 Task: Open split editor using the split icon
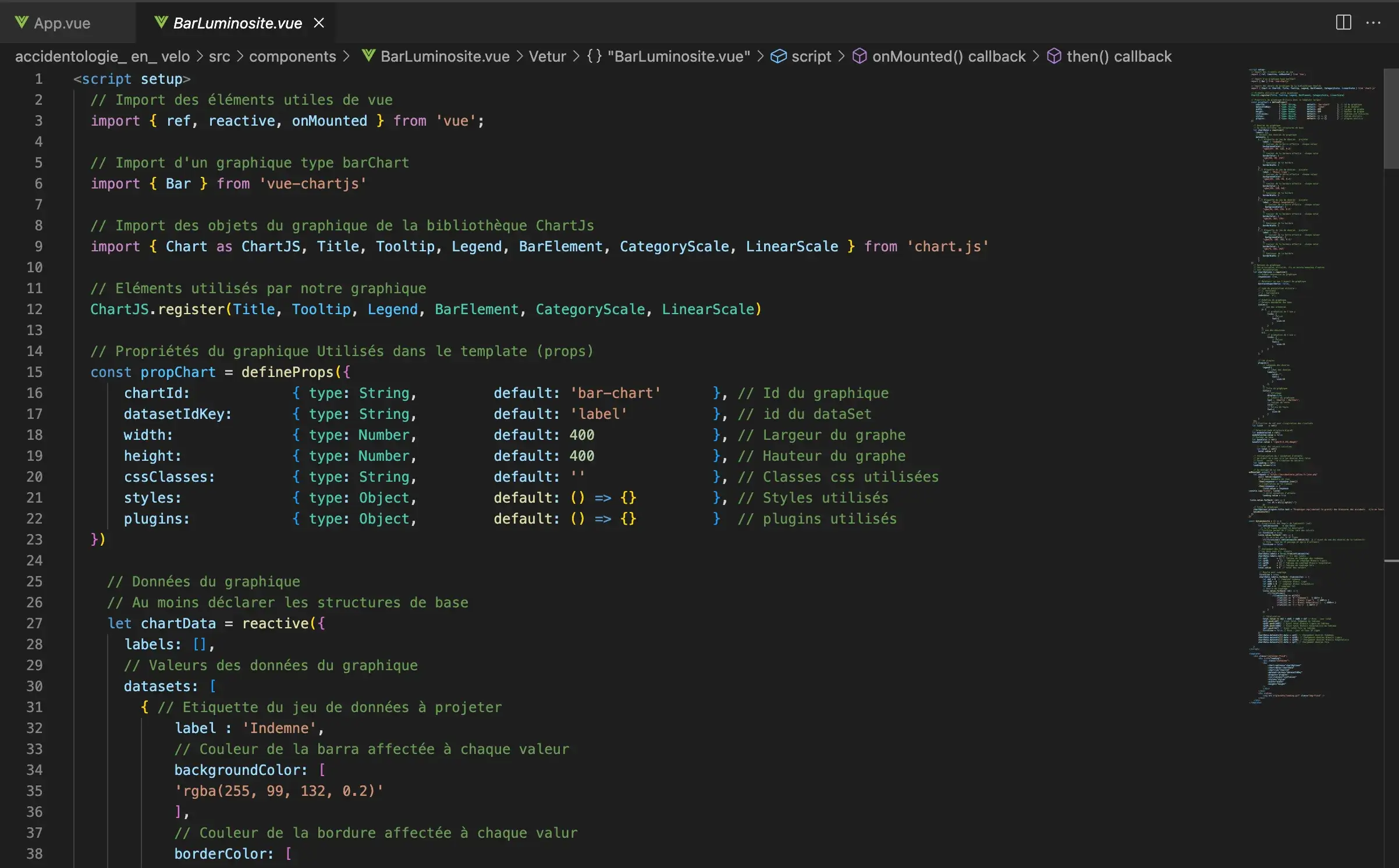[x=1344, y=23]
